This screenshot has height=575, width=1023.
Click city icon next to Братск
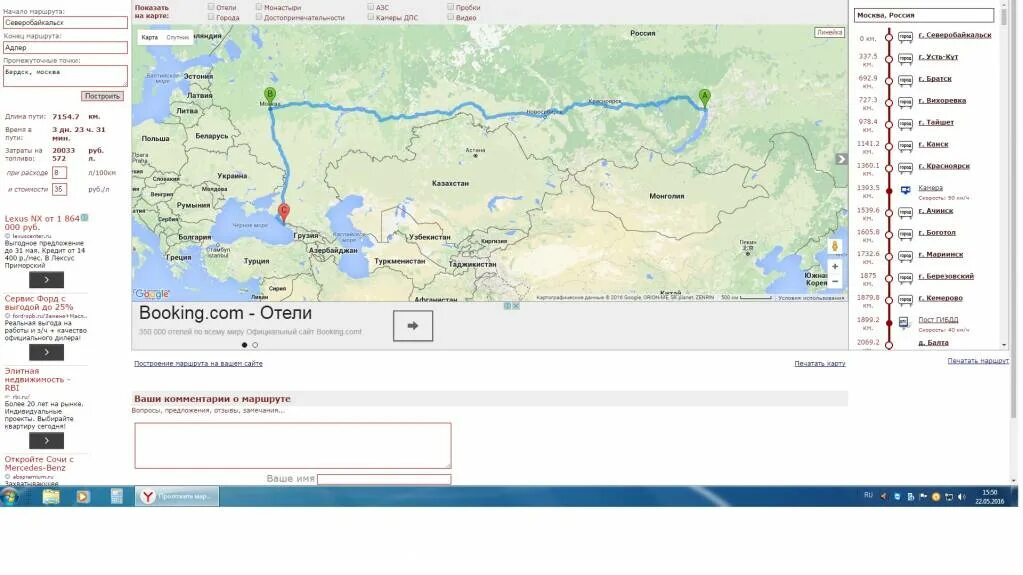point(905,80)
